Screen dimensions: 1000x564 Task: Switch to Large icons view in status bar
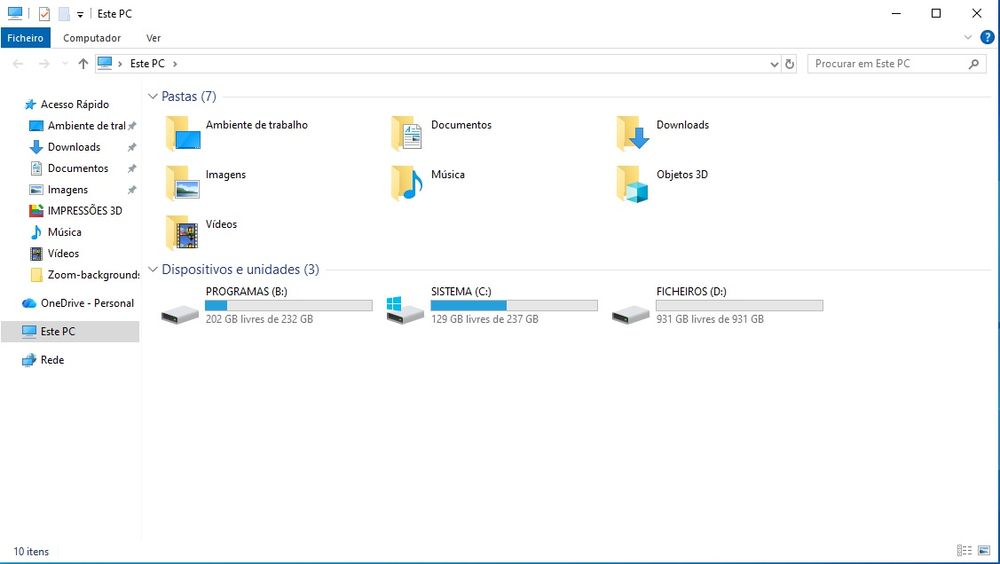pyautogui.click(x=984, y=551)
